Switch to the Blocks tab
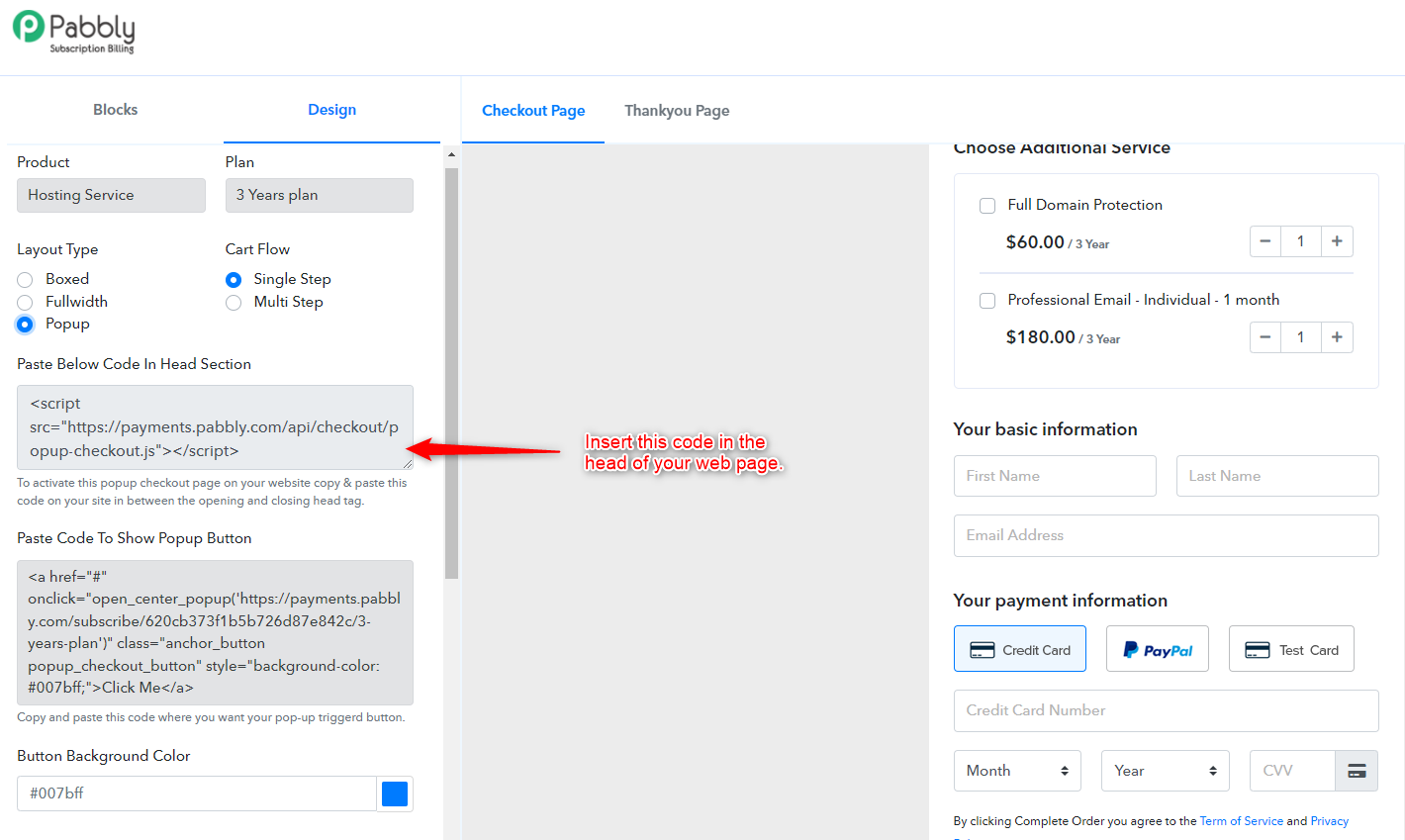Screen dimensions: 1405x840 115,110
